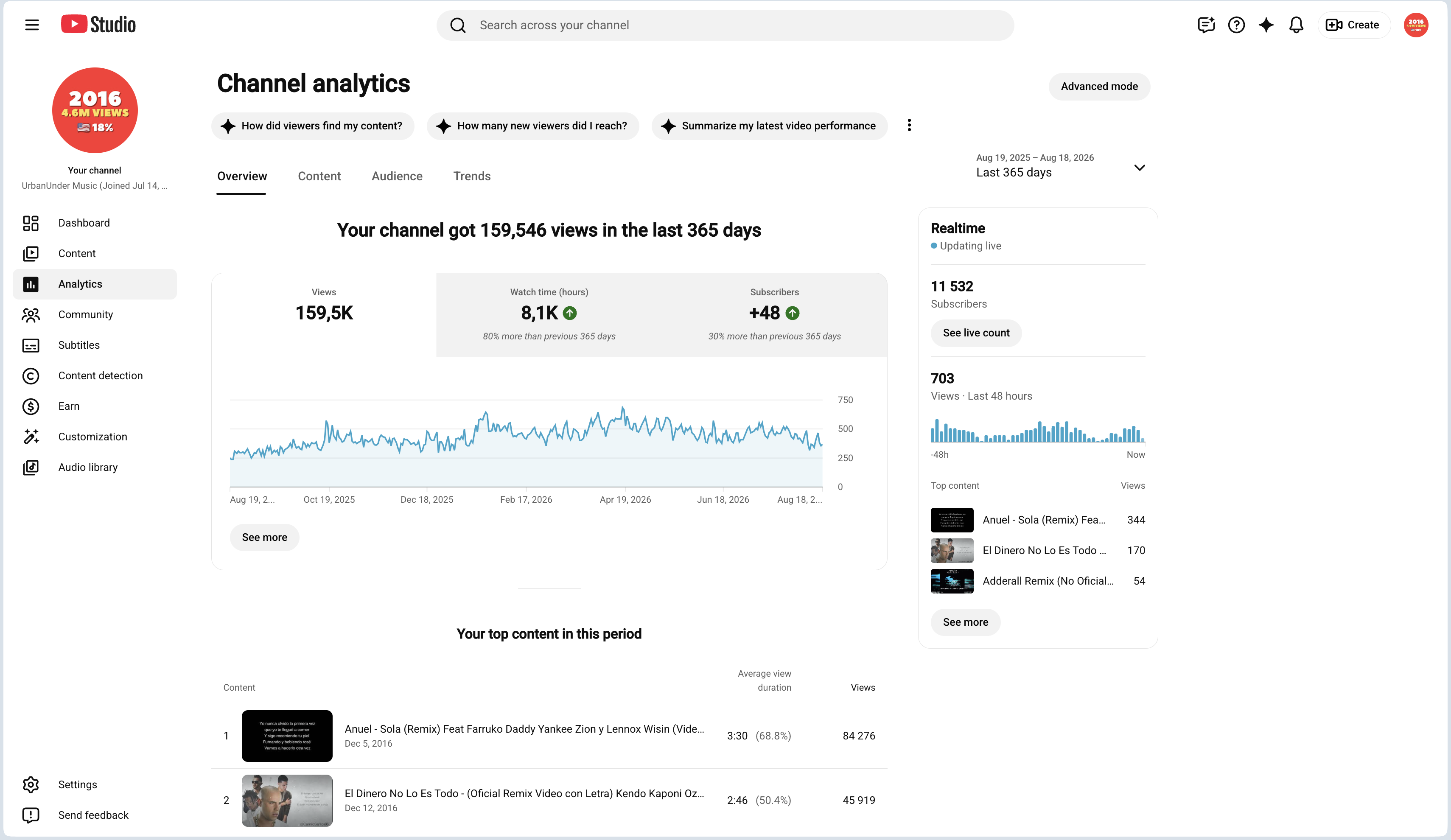Open the account avatar menu
Image resolution: width=1451 pixels, height=840 pixels.
pyautogui.click(x=1416, y=25)
